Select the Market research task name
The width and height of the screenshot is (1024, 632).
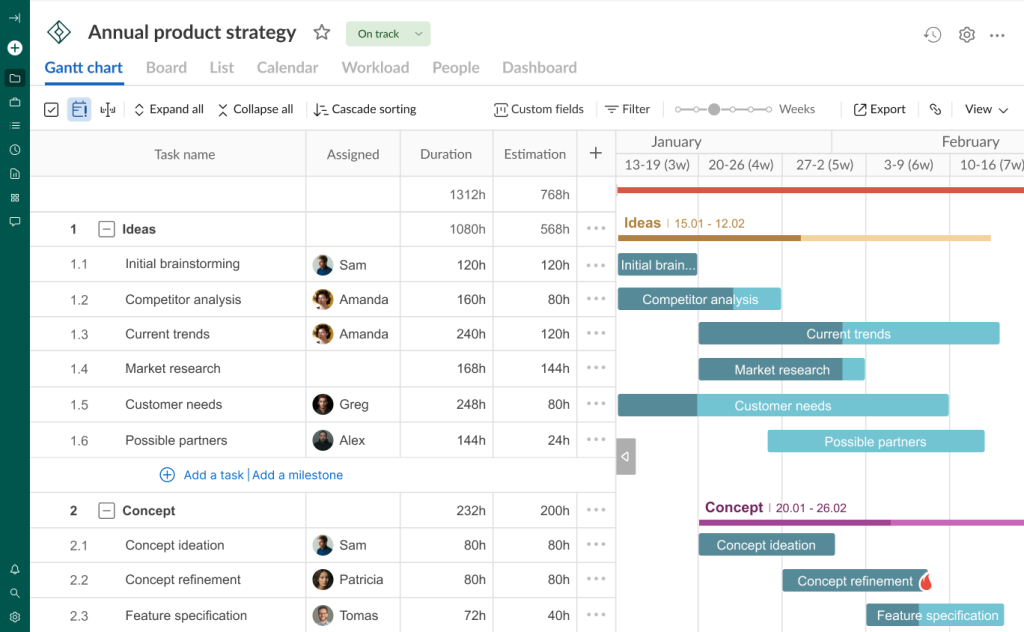[172, 368]
